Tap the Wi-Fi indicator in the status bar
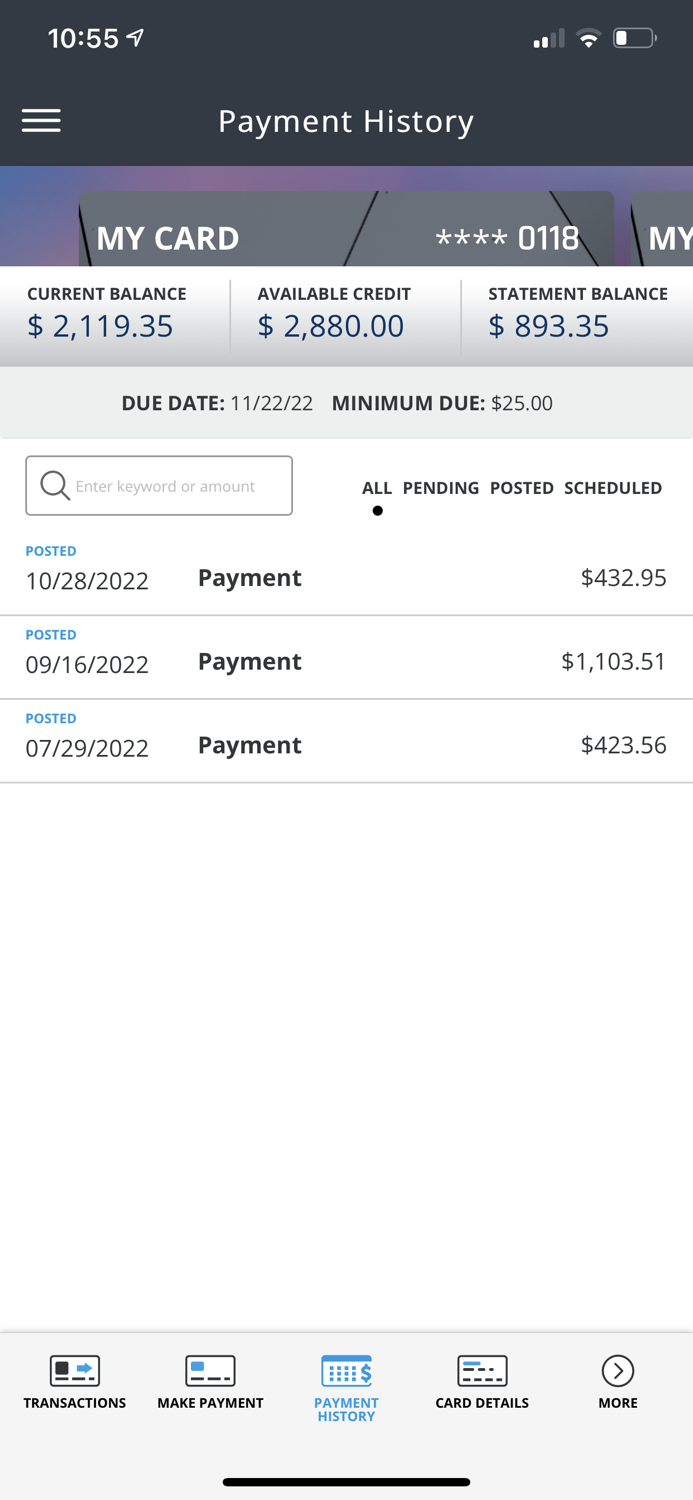This screenshot has height=1500, width=693. (589, 38)
